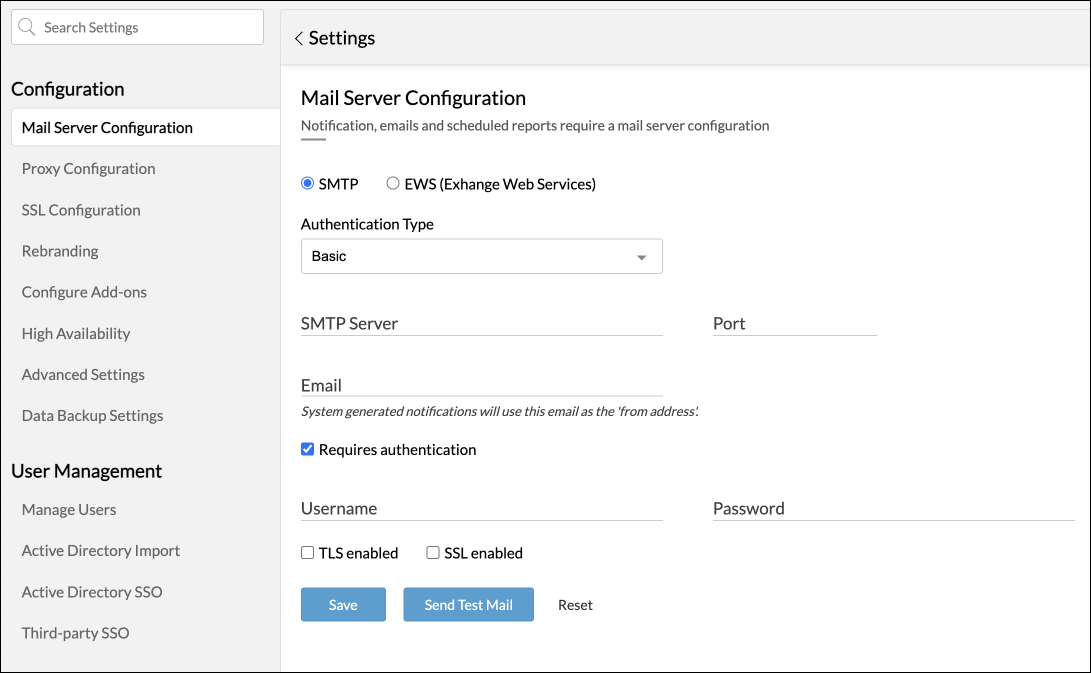Viewport: 1091px width, 673px height.
Task: Open the Authentication Type dropdown
Action: [481, 256]
